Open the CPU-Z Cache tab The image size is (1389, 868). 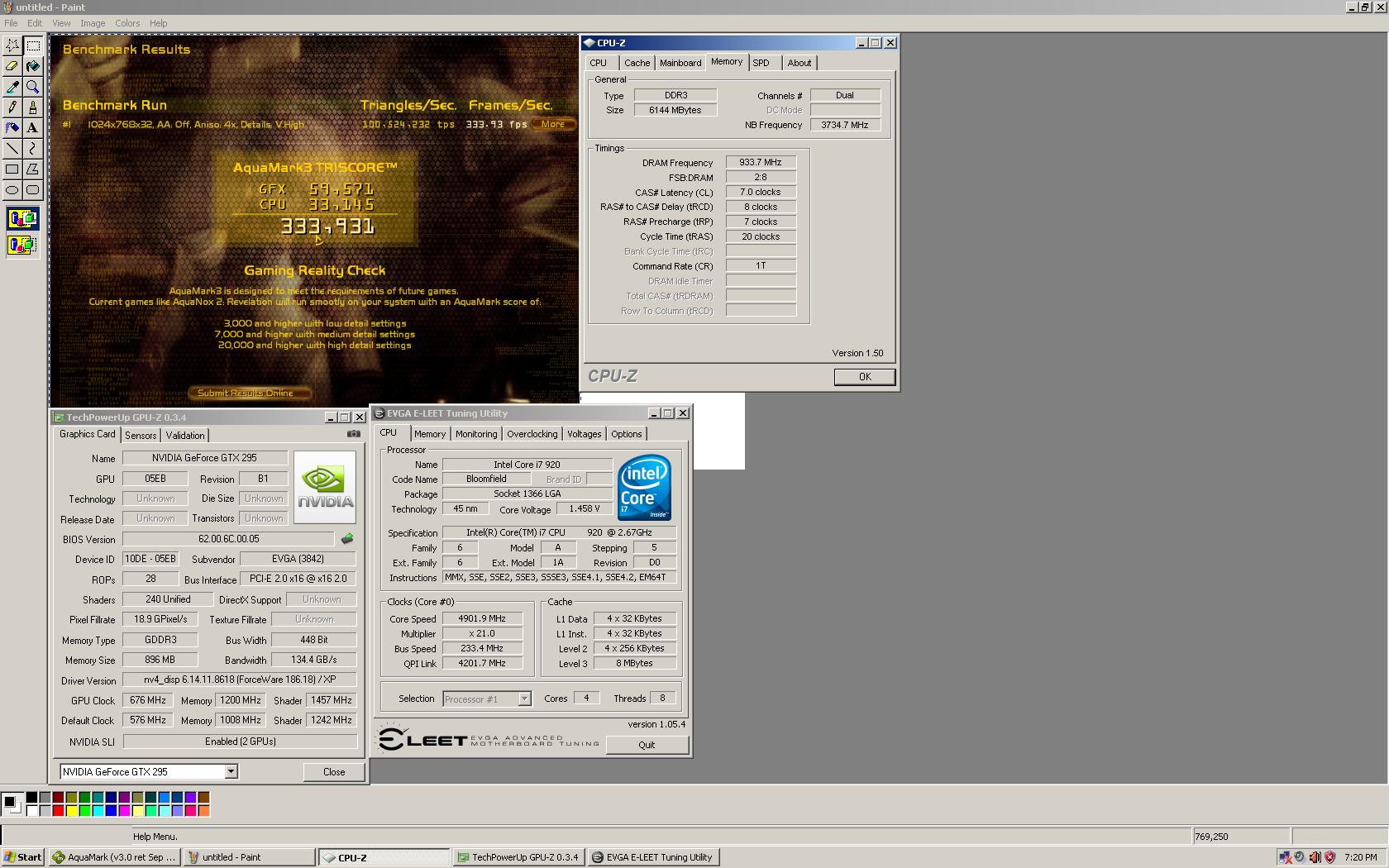coord(637,63)
